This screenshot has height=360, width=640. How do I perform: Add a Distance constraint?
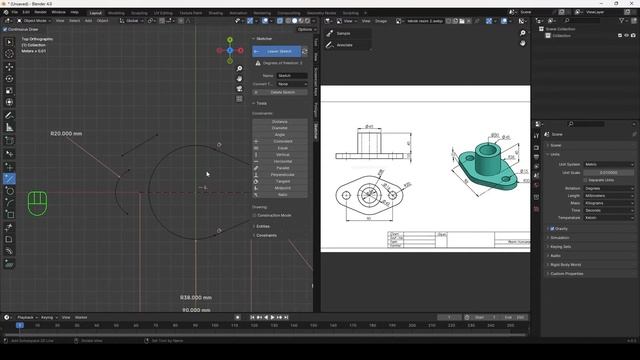[280, 122]
